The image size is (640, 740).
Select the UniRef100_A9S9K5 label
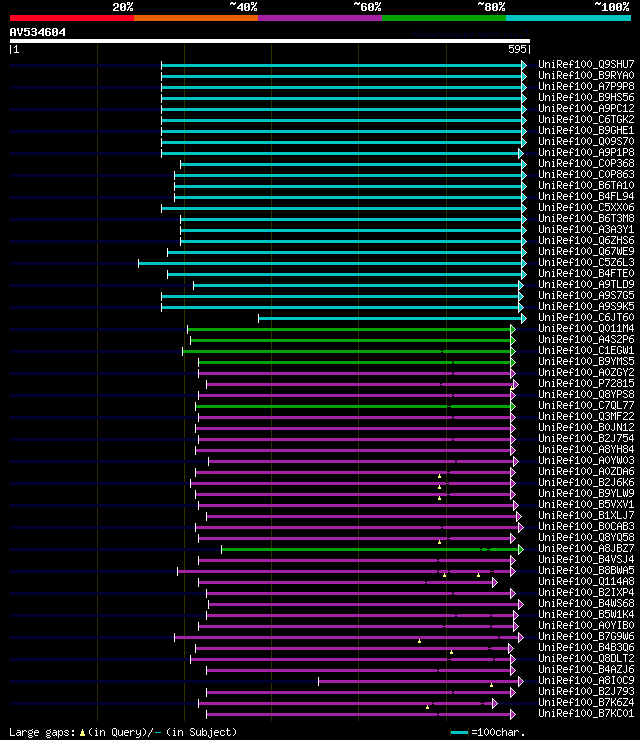(586, 306)
